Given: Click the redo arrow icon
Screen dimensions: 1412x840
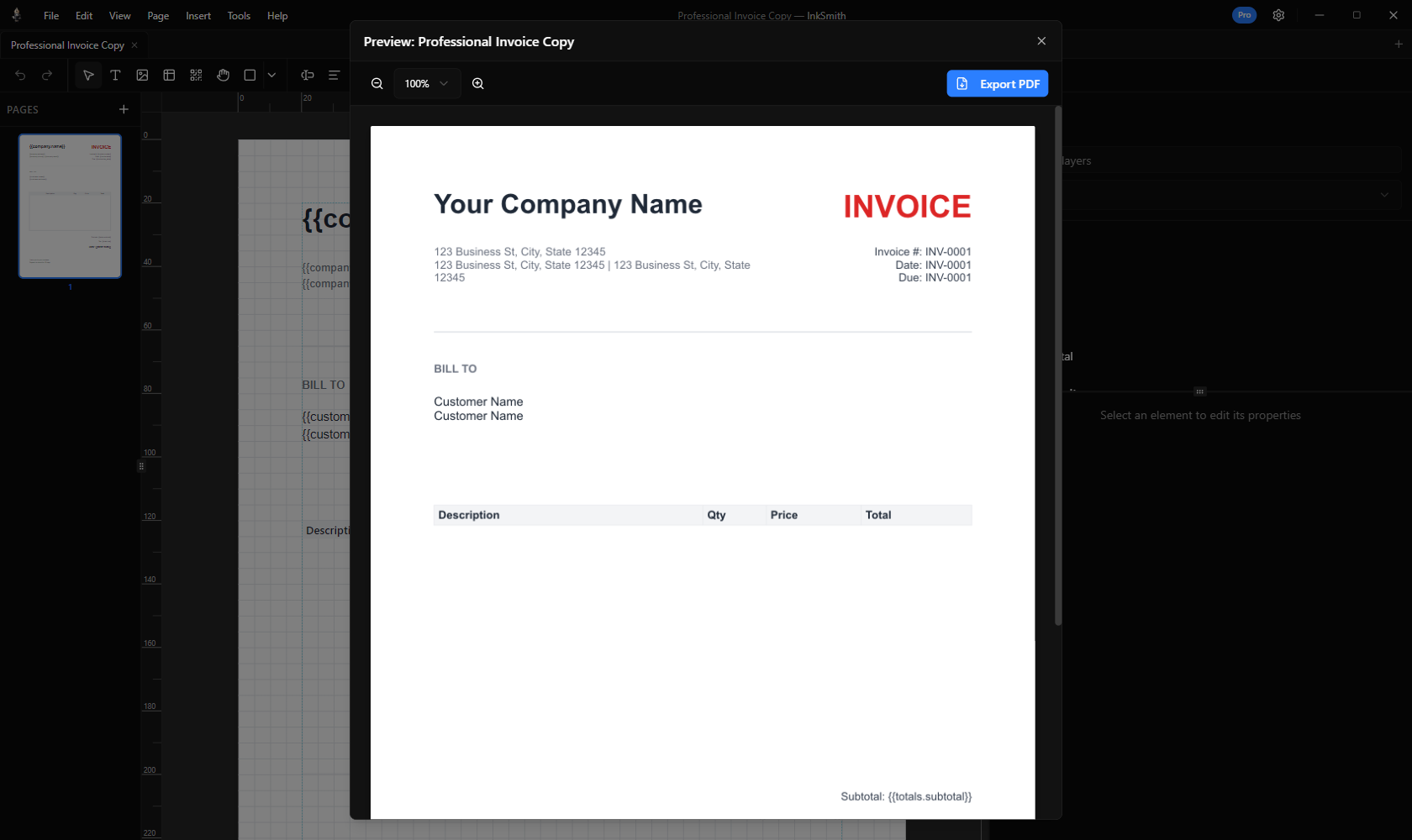Looking at the screenshot, I should click(47, 76).
